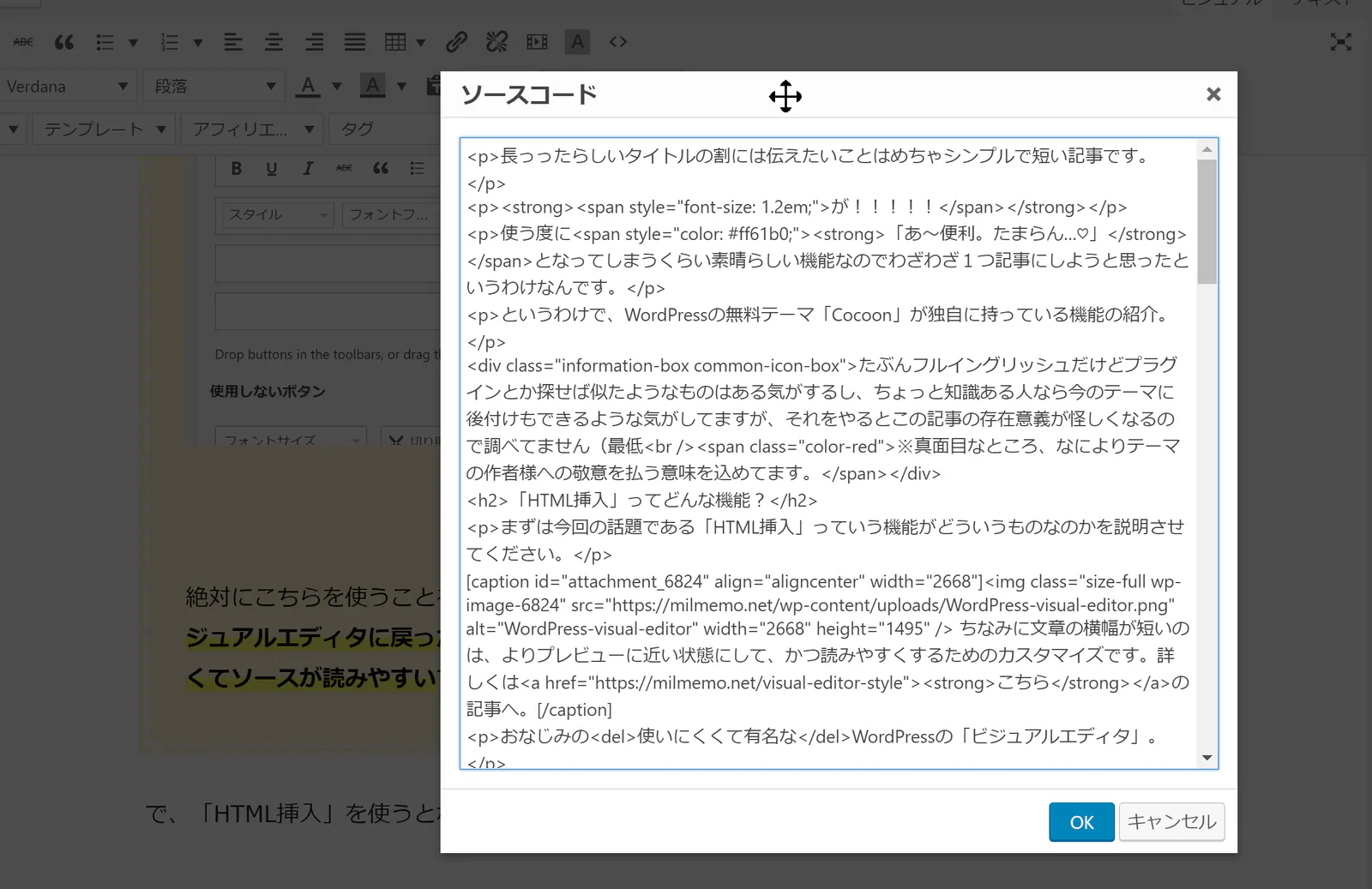Click Underline icon in background image
The height and width of the screenshot is (889, 1372).
coord(272,168)
